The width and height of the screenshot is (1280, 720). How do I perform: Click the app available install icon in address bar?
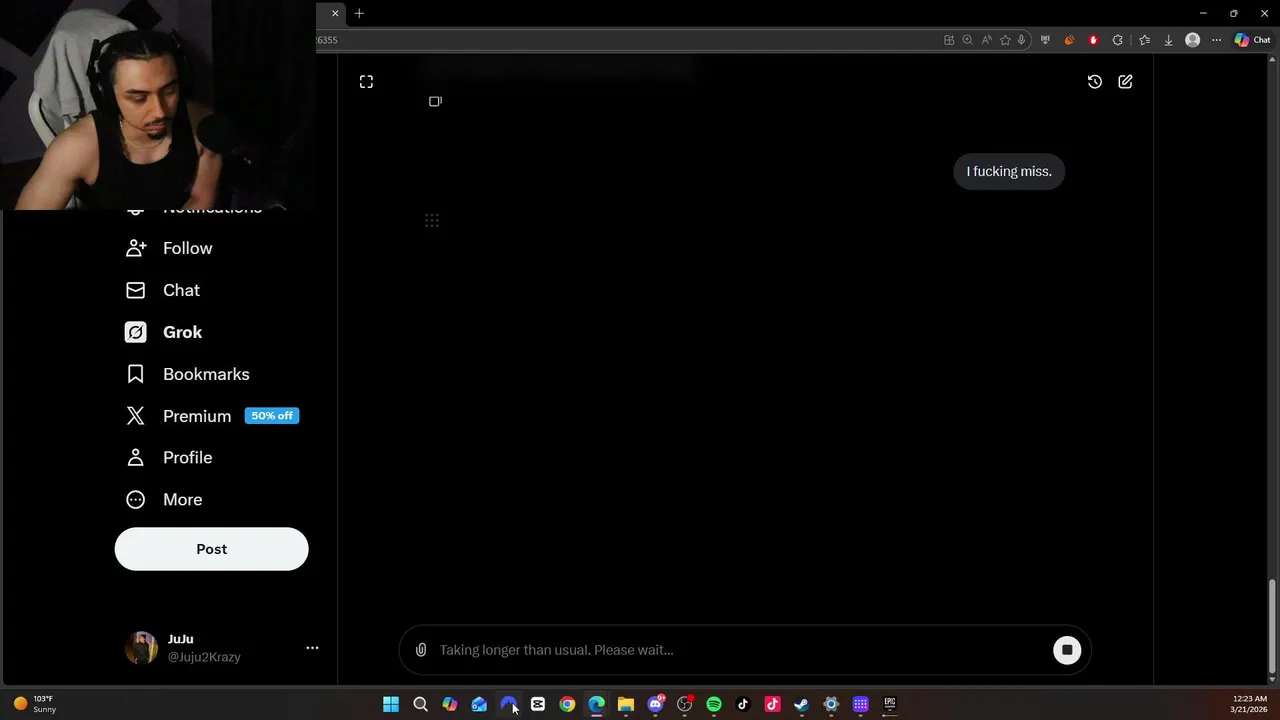point(948,40)
